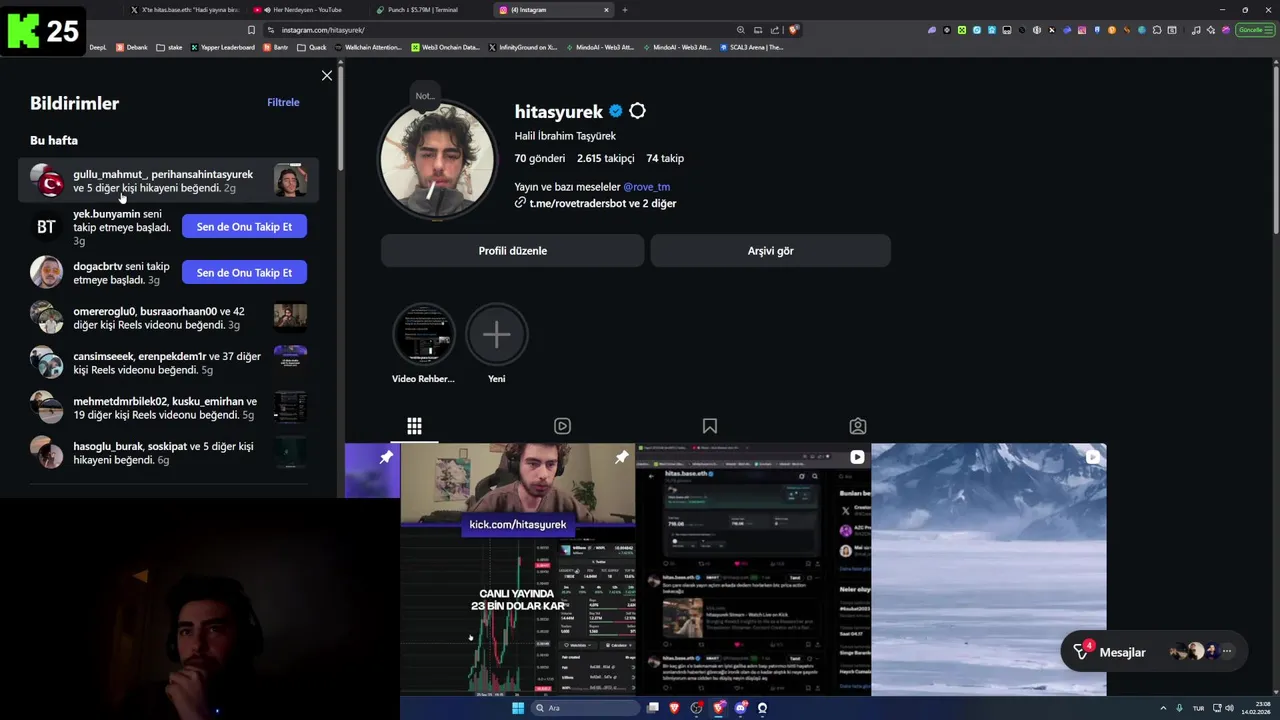Show hidden system tray icons

(x=1163, y=708)
